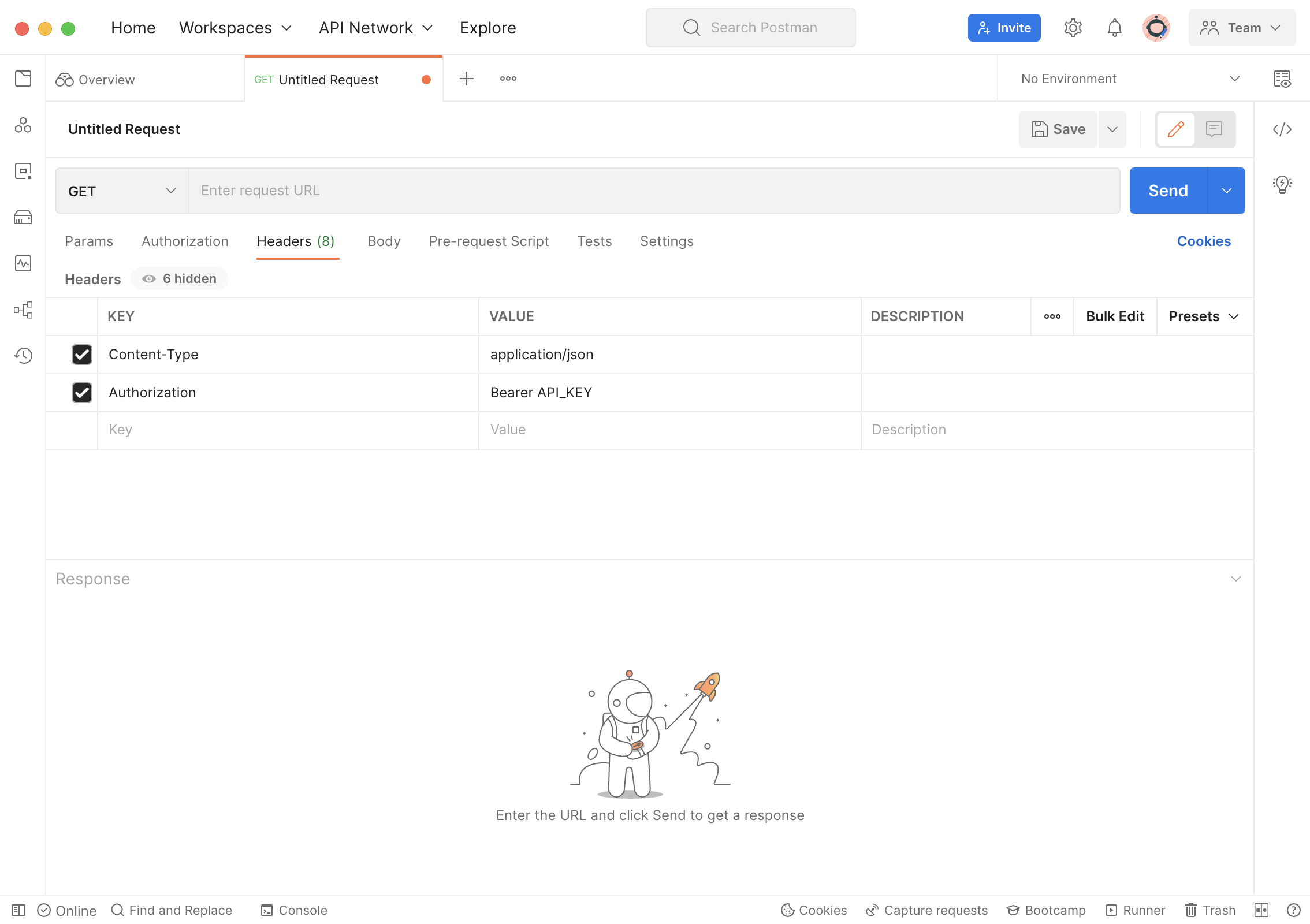Open the Console in status bar

click(x=294, y=910)
